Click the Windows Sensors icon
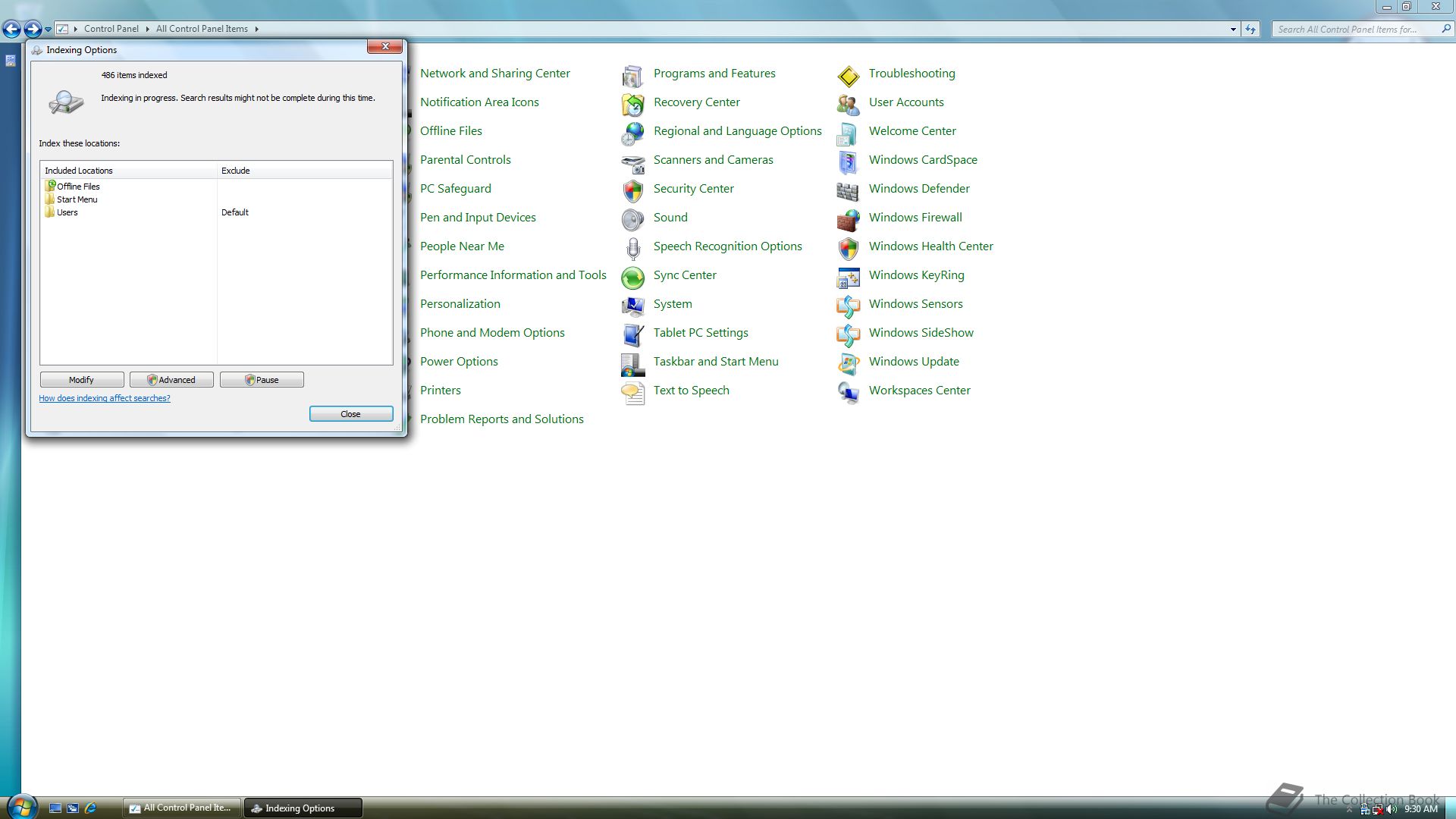The image size is (1456, 819). coord(848,306)
